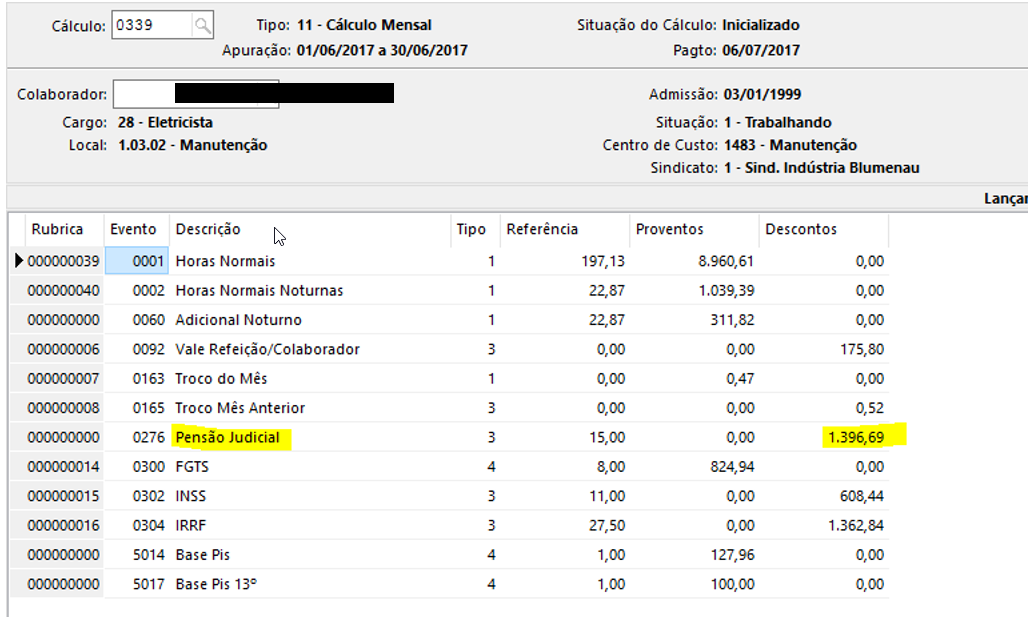The height and width of the screenshot is (617, 1033).
Task: Click the Descontos column header
Action: click(x=800, y=229)
